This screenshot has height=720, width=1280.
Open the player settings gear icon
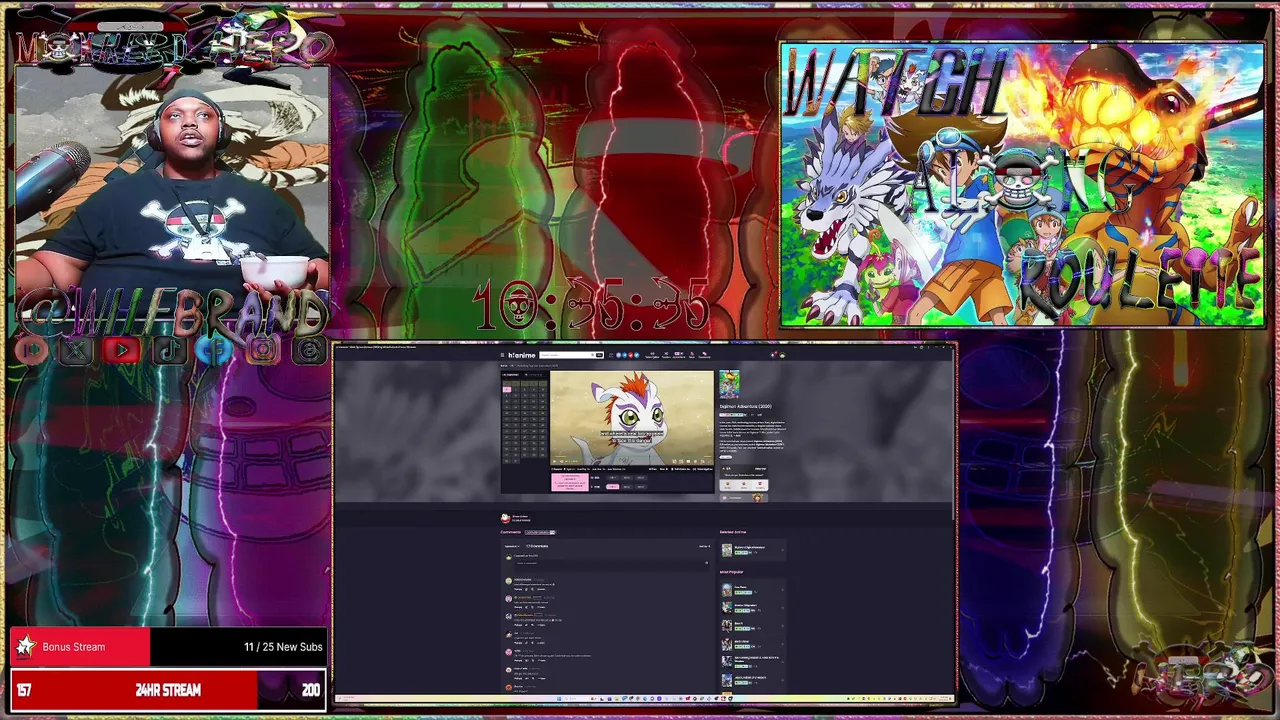click(695, 461)
